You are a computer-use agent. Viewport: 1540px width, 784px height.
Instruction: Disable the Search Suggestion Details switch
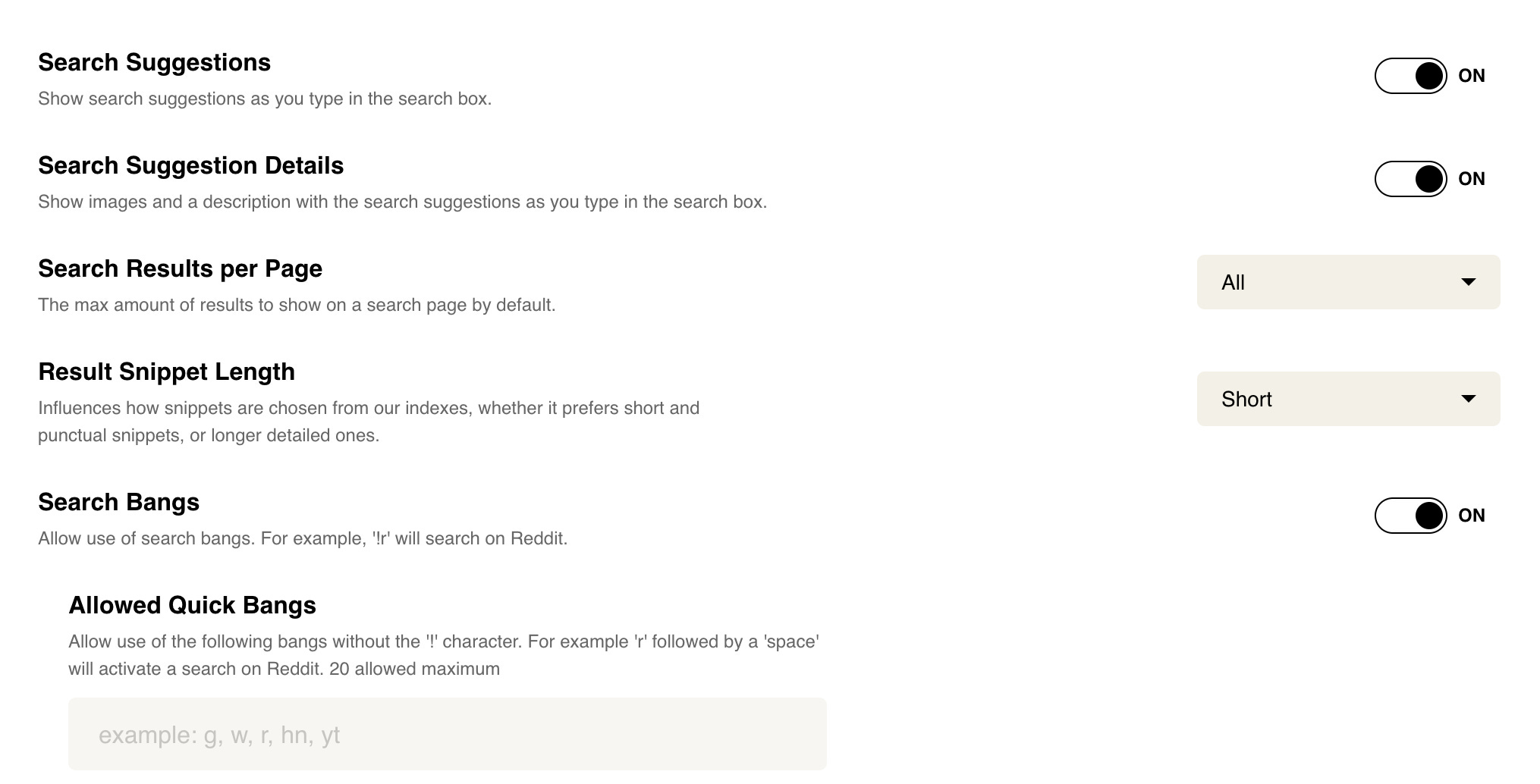click(x=1410, y=179)
